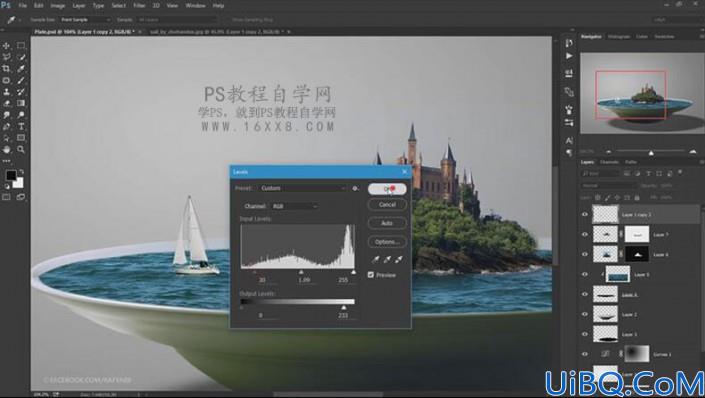Open the layer blend mode dropdown

pyautogui.click(x=609, y=185)
